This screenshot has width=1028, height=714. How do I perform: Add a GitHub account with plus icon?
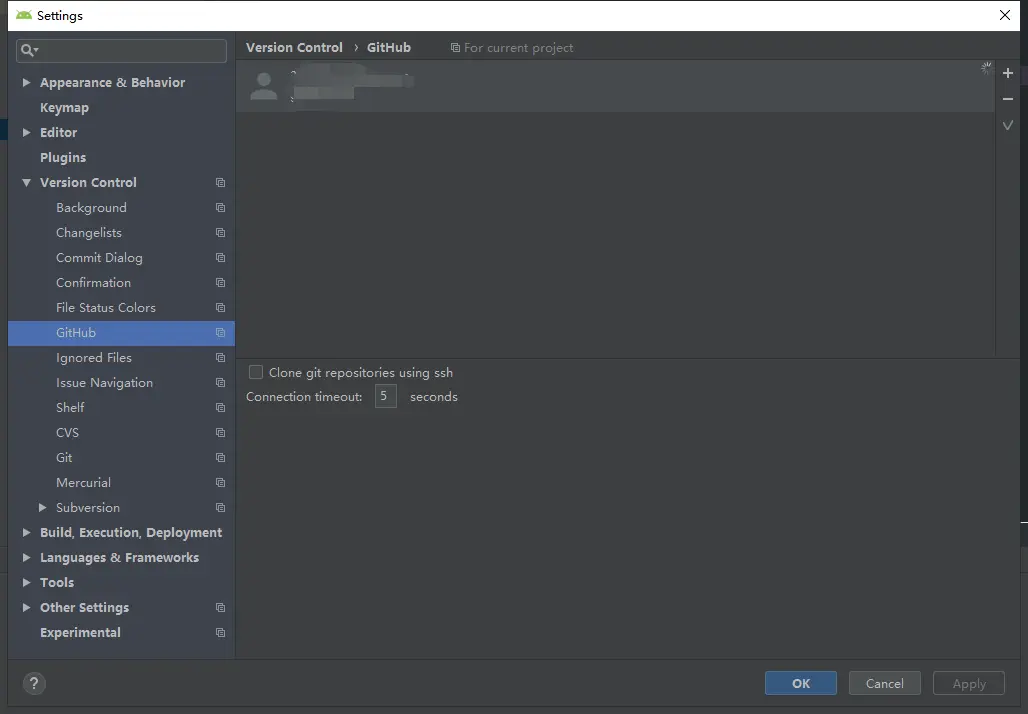[1008, 73]
